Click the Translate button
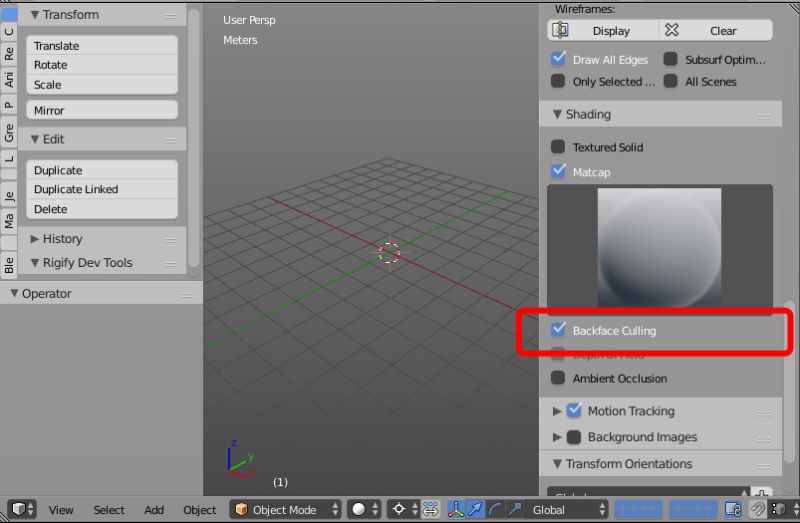 (102, 45)
